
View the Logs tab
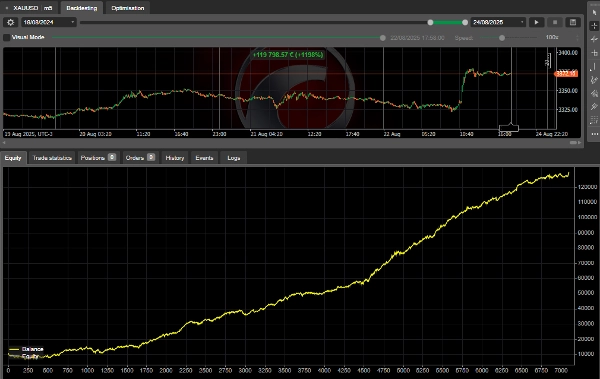[233, 158]
